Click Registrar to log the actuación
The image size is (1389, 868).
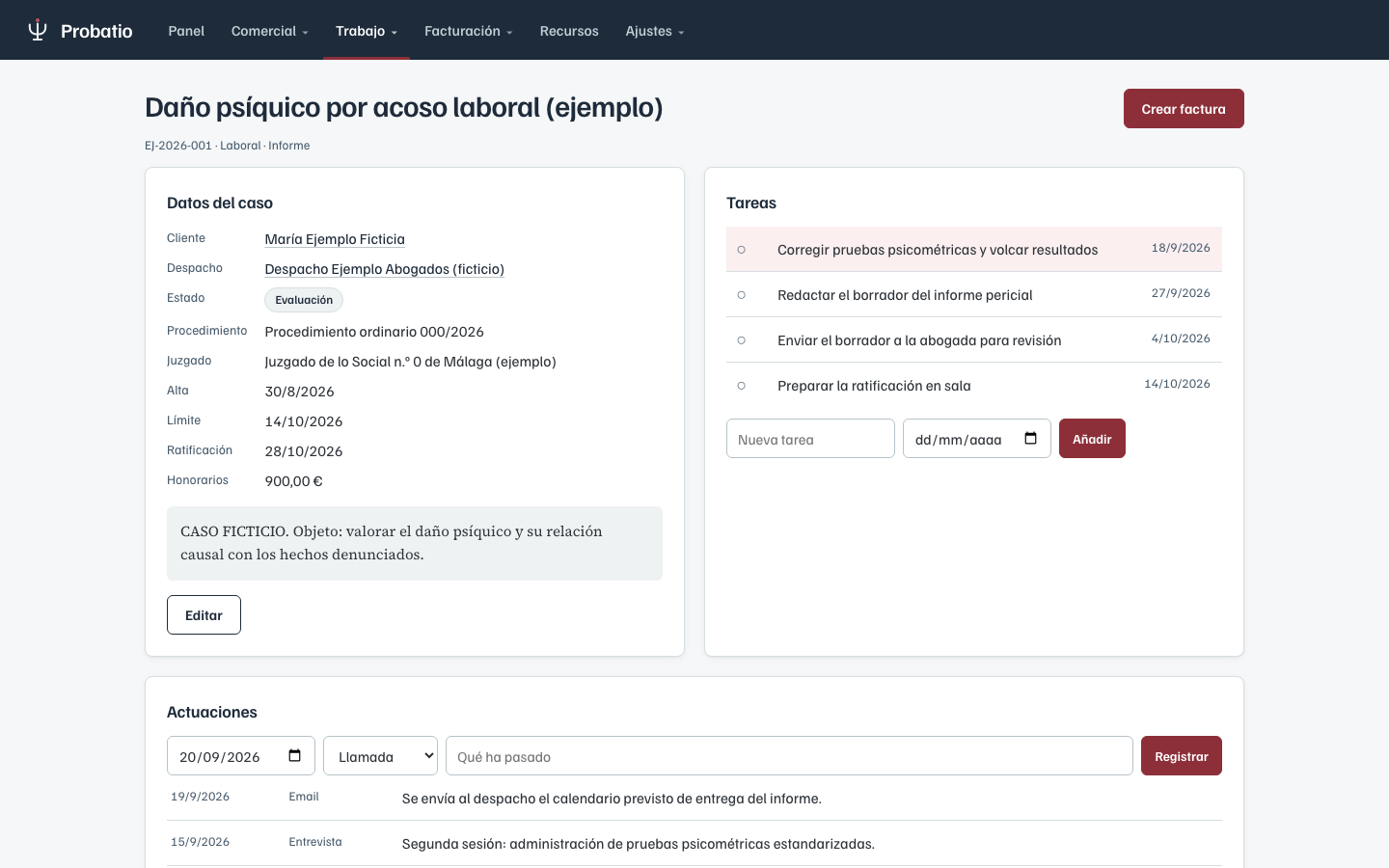1182,756
